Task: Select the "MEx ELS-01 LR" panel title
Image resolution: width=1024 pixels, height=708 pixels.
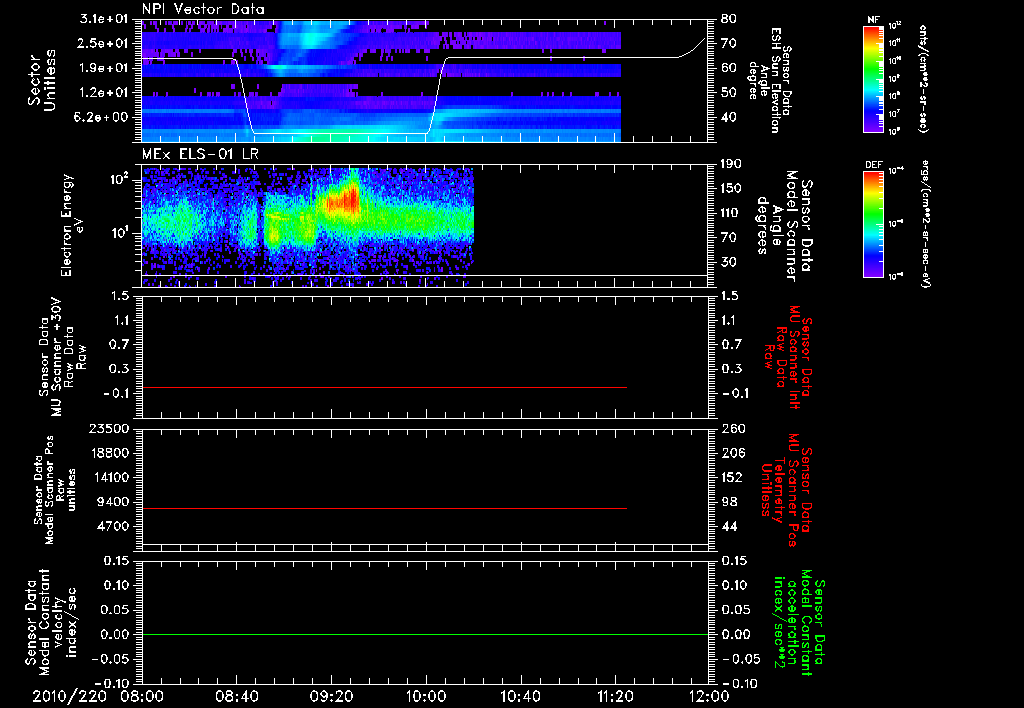Action: (200, 155)
